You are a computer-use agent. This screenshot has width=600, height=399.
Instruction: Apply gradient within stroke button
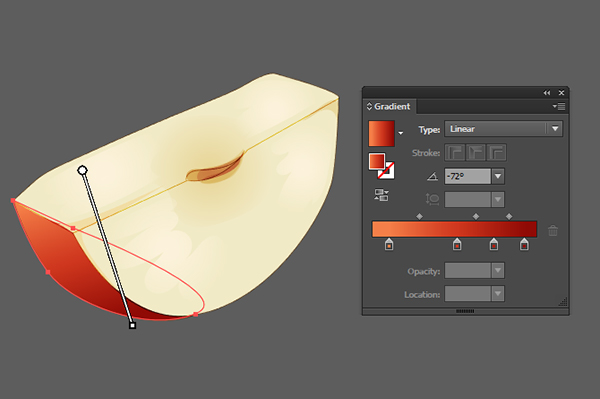455,153
